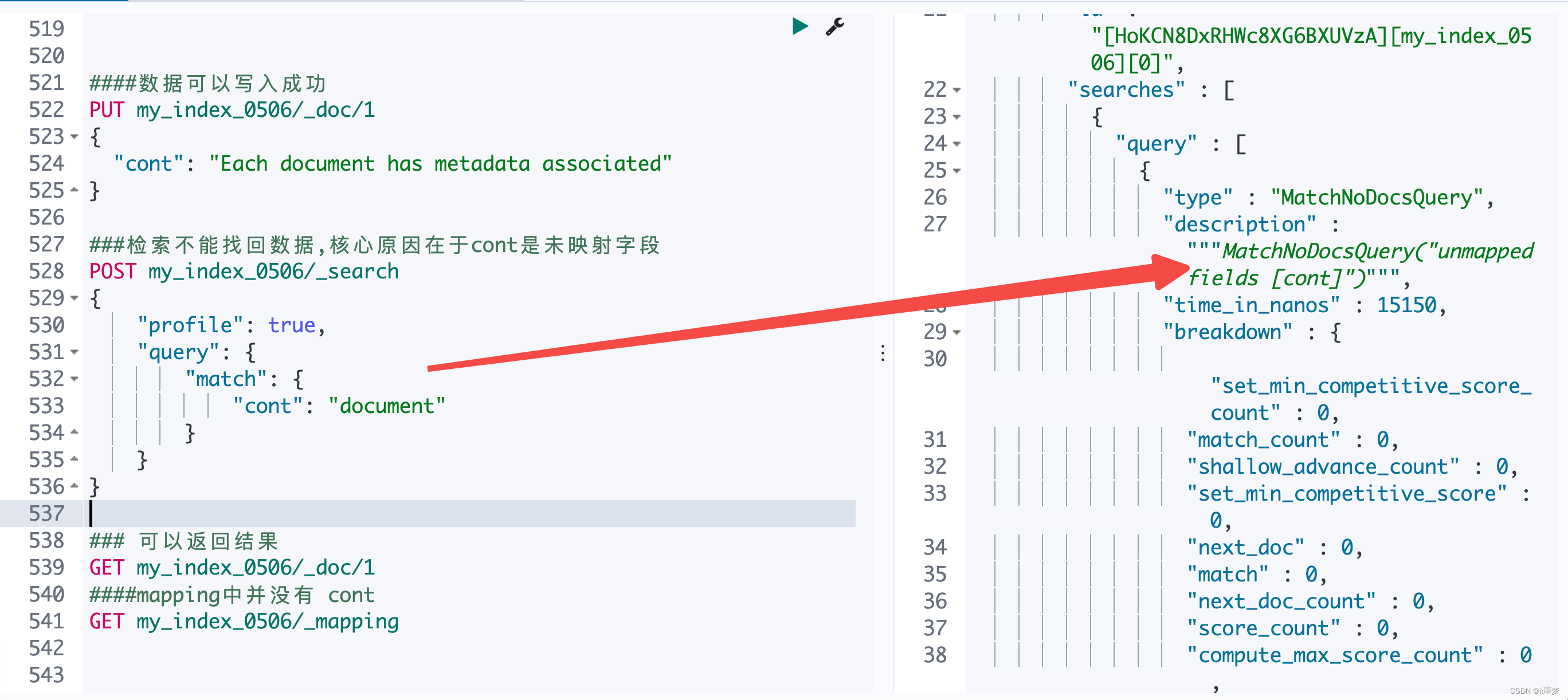Click the "time_in_nanos" : 15150 output line
Image resolution: width=1568 pixels, height=700 pixels.
pyautogui.click(x=1304, y=305)
